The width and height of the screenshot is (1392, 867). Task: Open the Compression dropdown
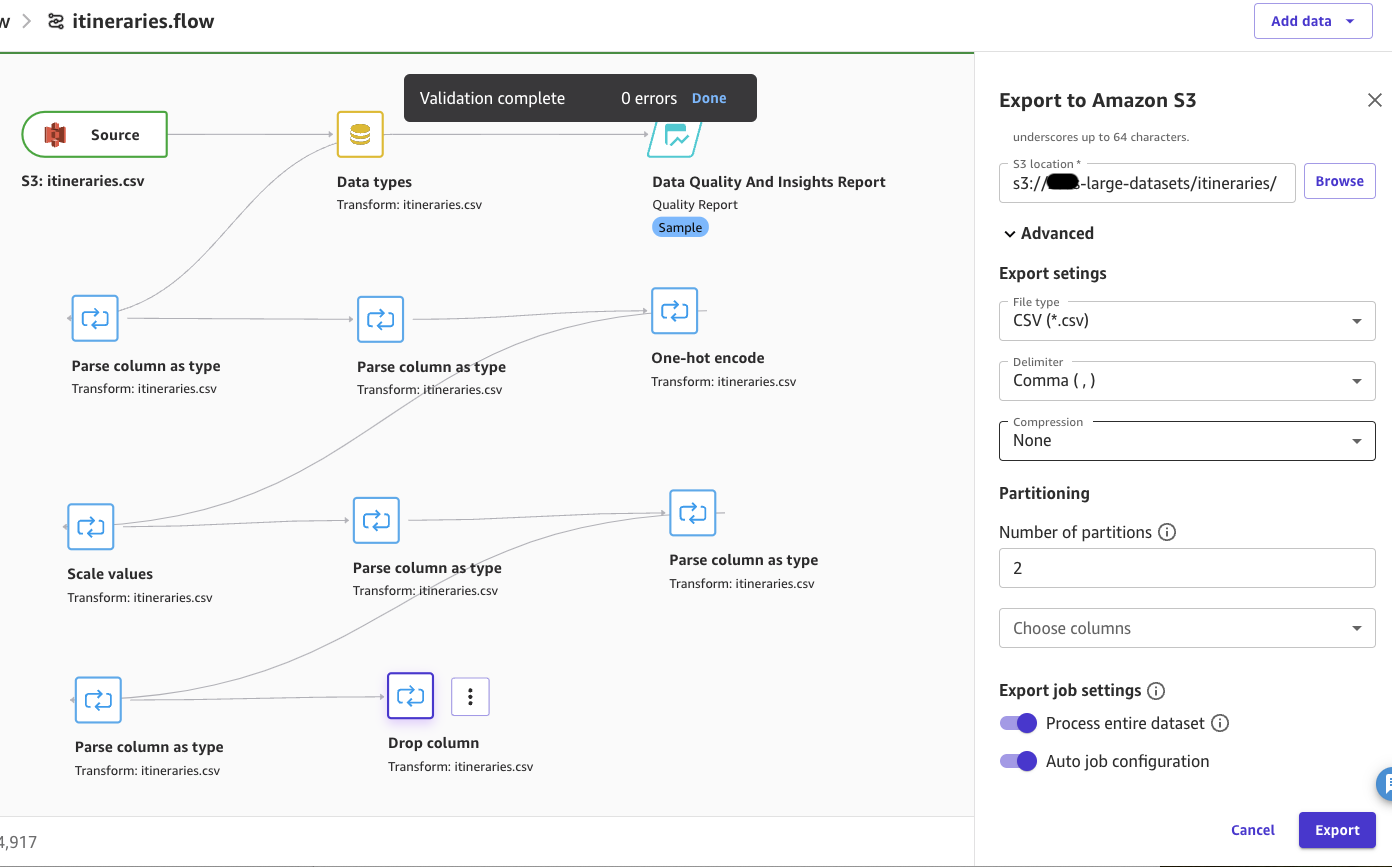[x=1187, y=441]
